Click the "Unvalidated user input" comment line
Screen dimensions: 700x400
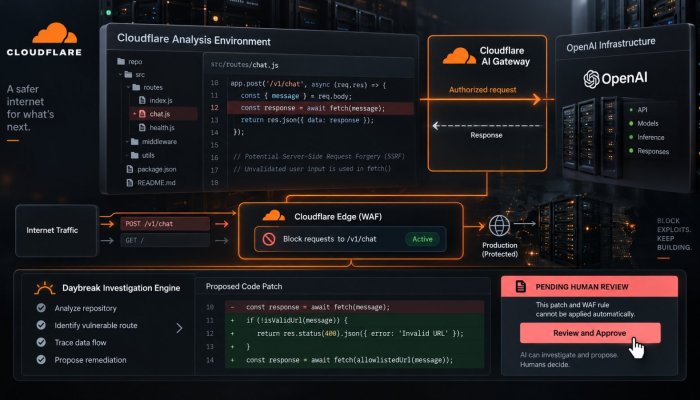[312, 169]
